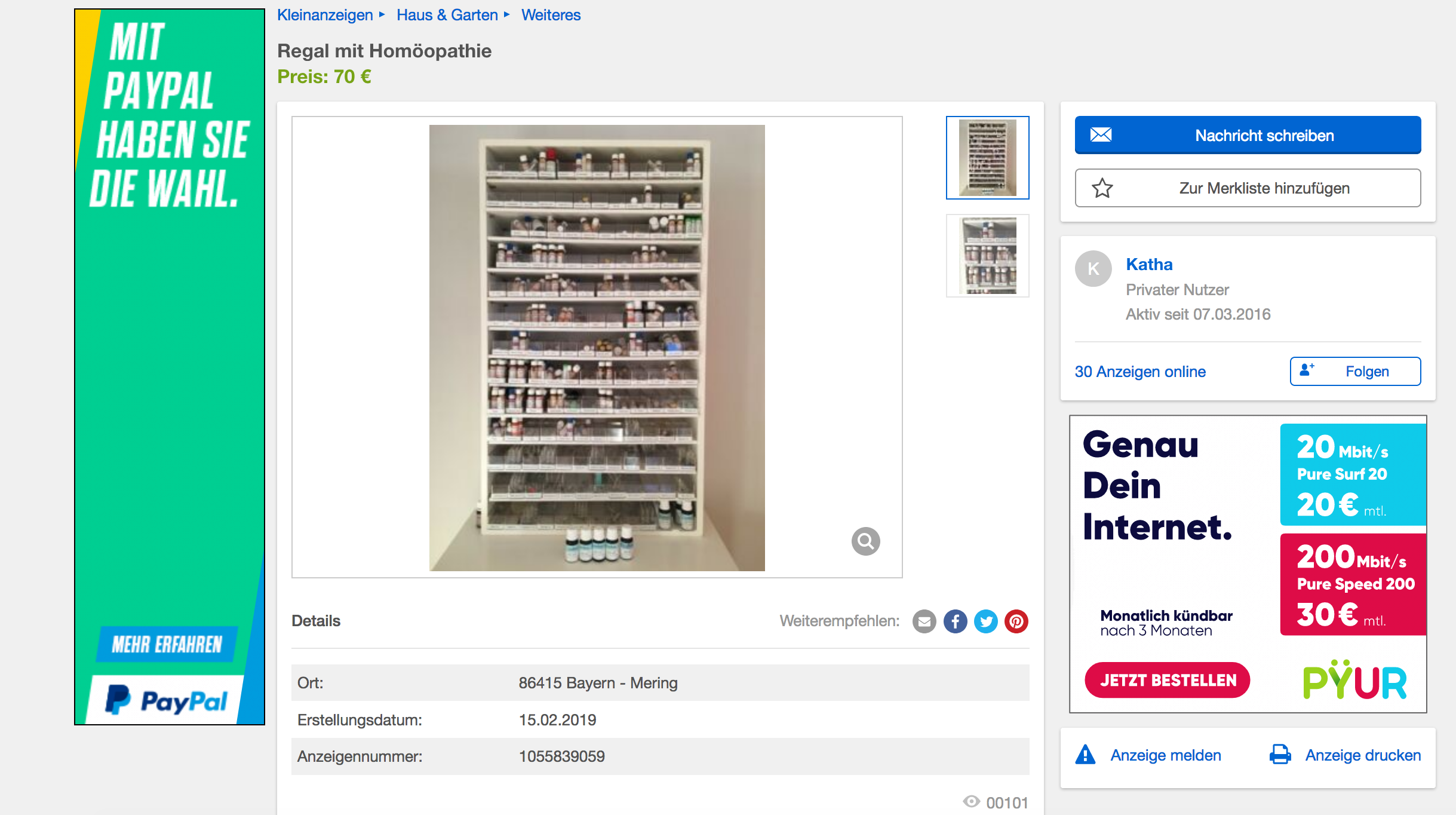This screenshot has width=1456, height=815.
Task: Click the star icon for Merkliste
Action: 1102,188
